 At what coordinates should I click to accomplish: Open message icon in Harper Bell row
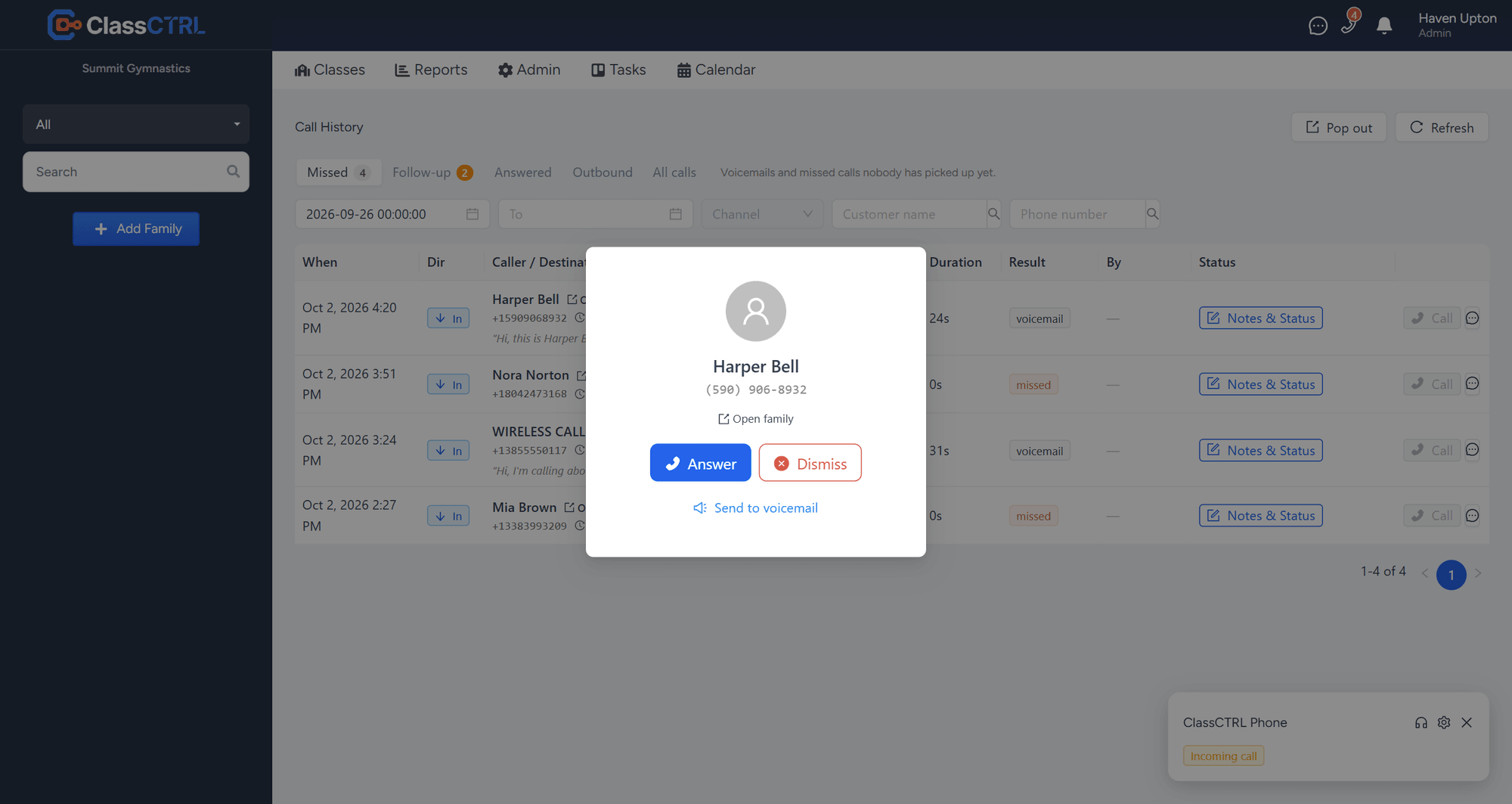tap(1472, 318)
